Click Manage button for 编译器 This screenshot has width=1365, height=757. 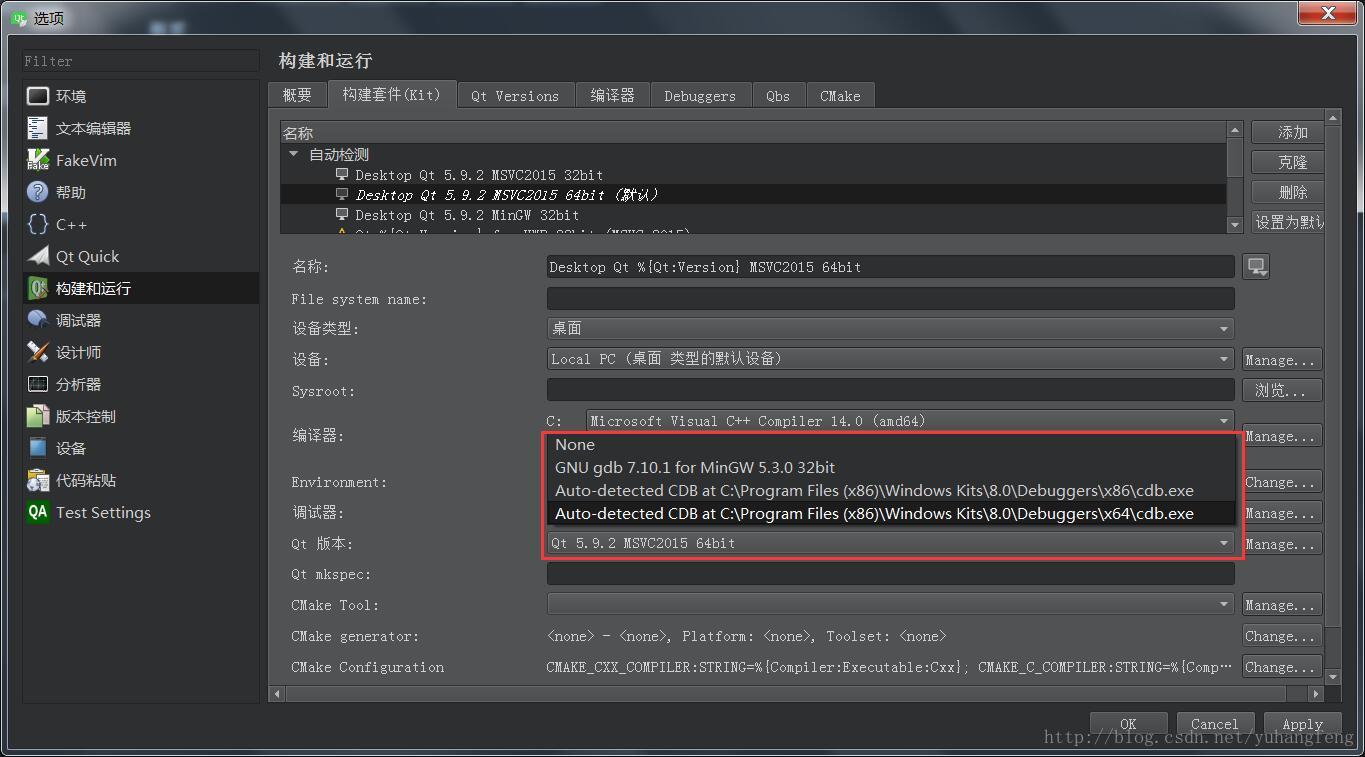pos(1282,436)
